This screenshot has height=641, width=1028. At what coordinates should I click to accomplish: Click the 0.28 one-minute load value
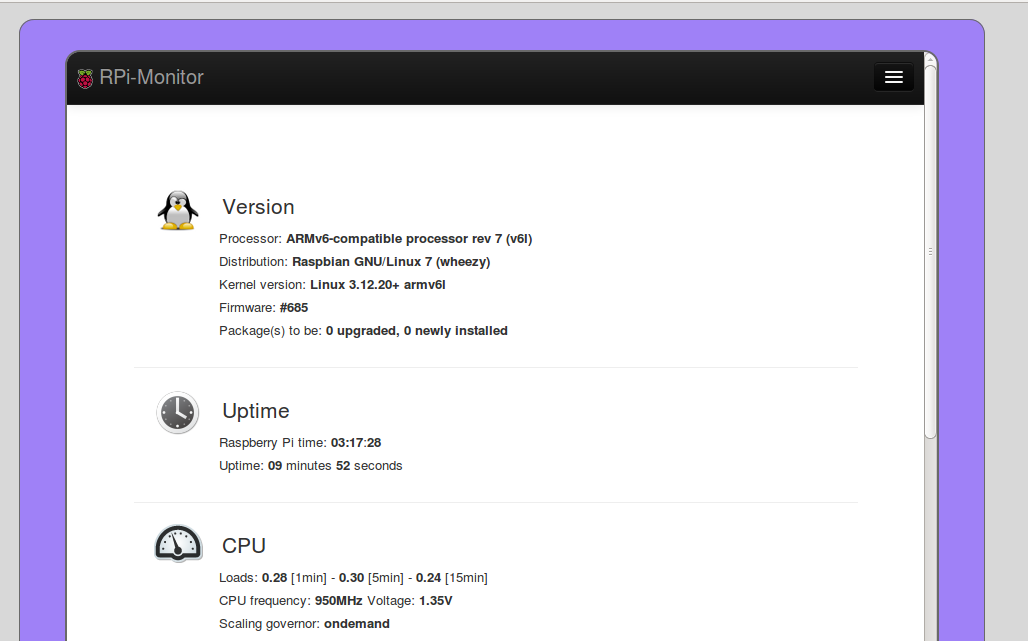click(x=275, y=577)
